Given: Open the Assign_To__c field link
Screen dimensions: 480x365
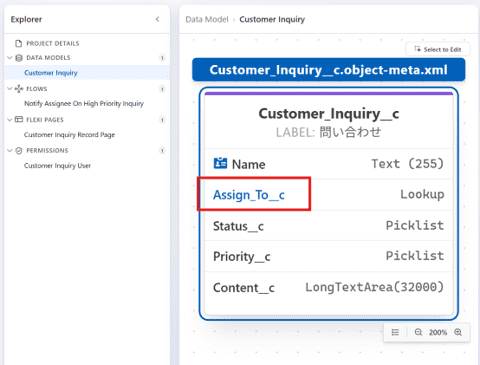Looking at the screenshot, I should coord(249,195).
